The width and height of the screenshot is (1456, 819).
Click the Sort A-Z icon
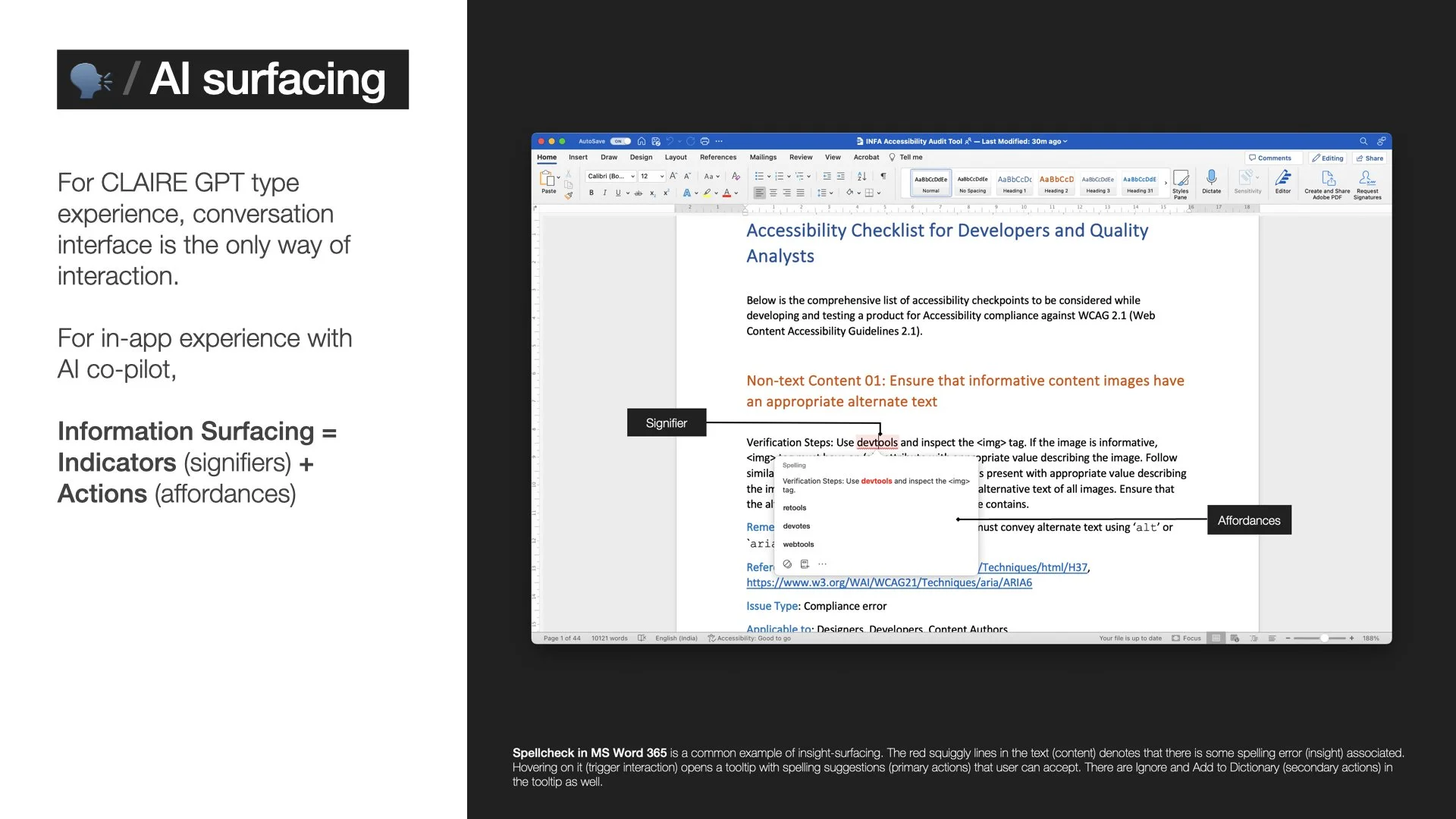(861, 176)
